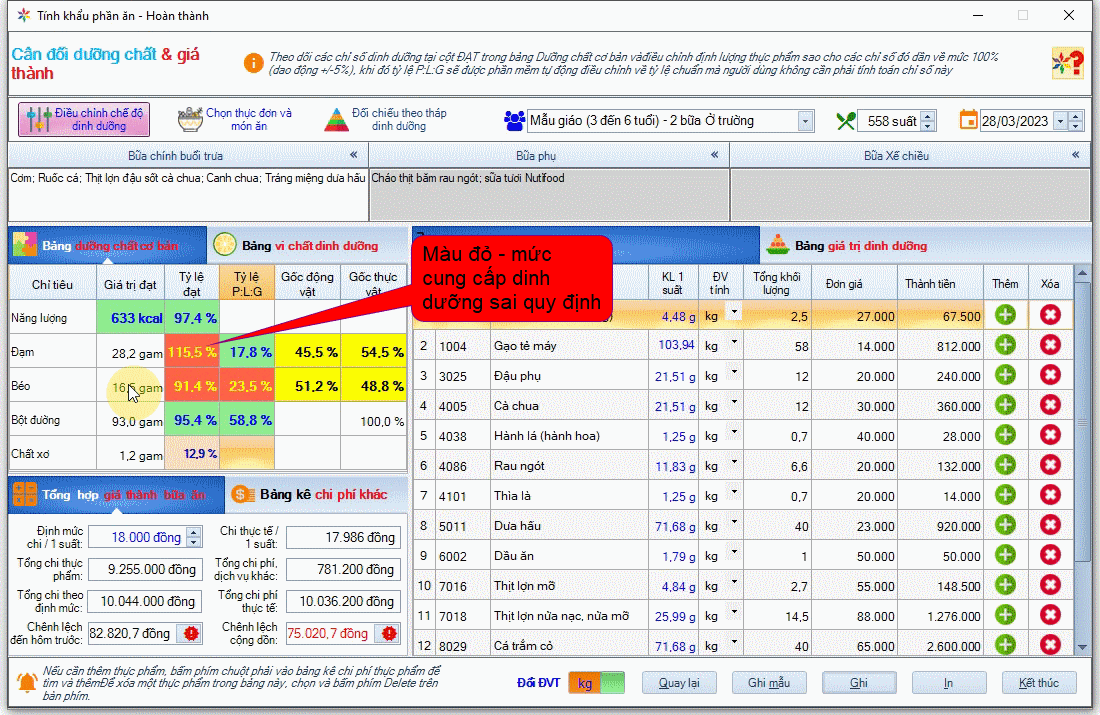Expand the date picker dropdown arrow
The image size is (1100, 715).
(1059, 121)
